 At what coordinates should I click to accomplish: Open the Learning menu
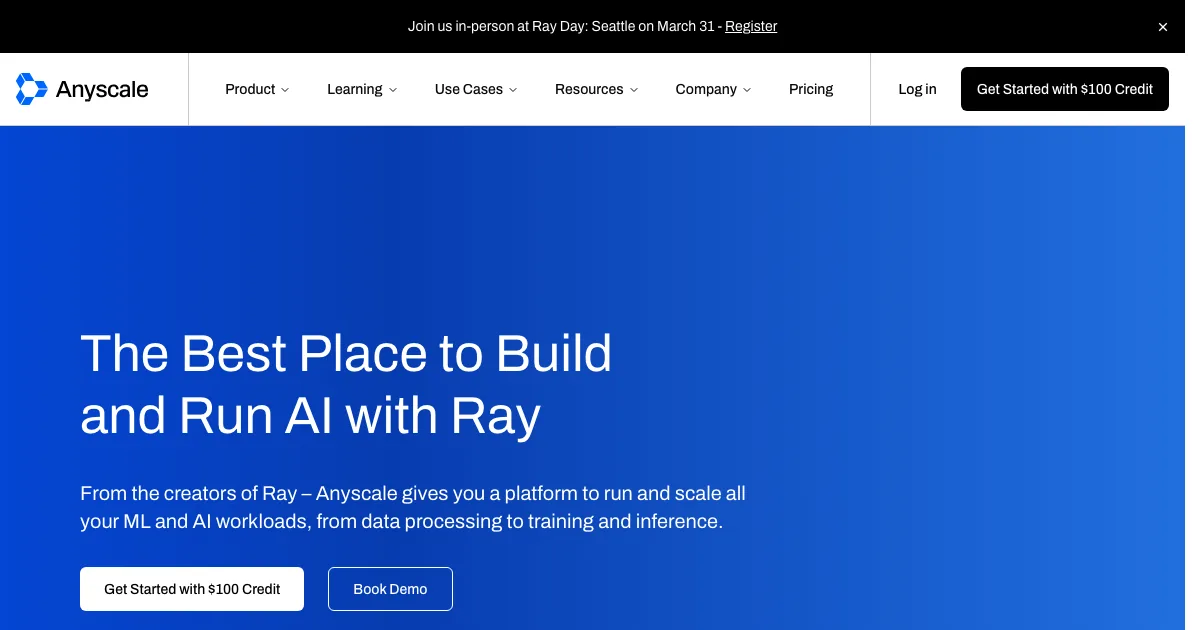click(354, 89)
